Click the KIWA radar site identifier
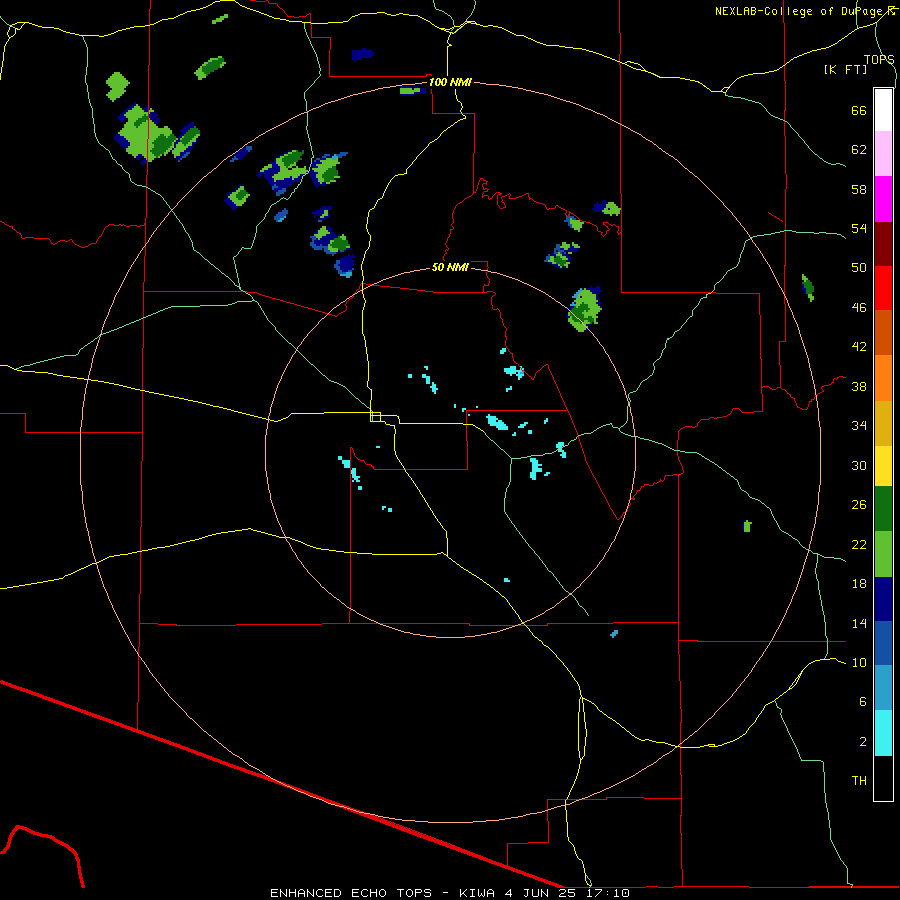900x900 pixels. pyautogui.click(x=476, y=893)
